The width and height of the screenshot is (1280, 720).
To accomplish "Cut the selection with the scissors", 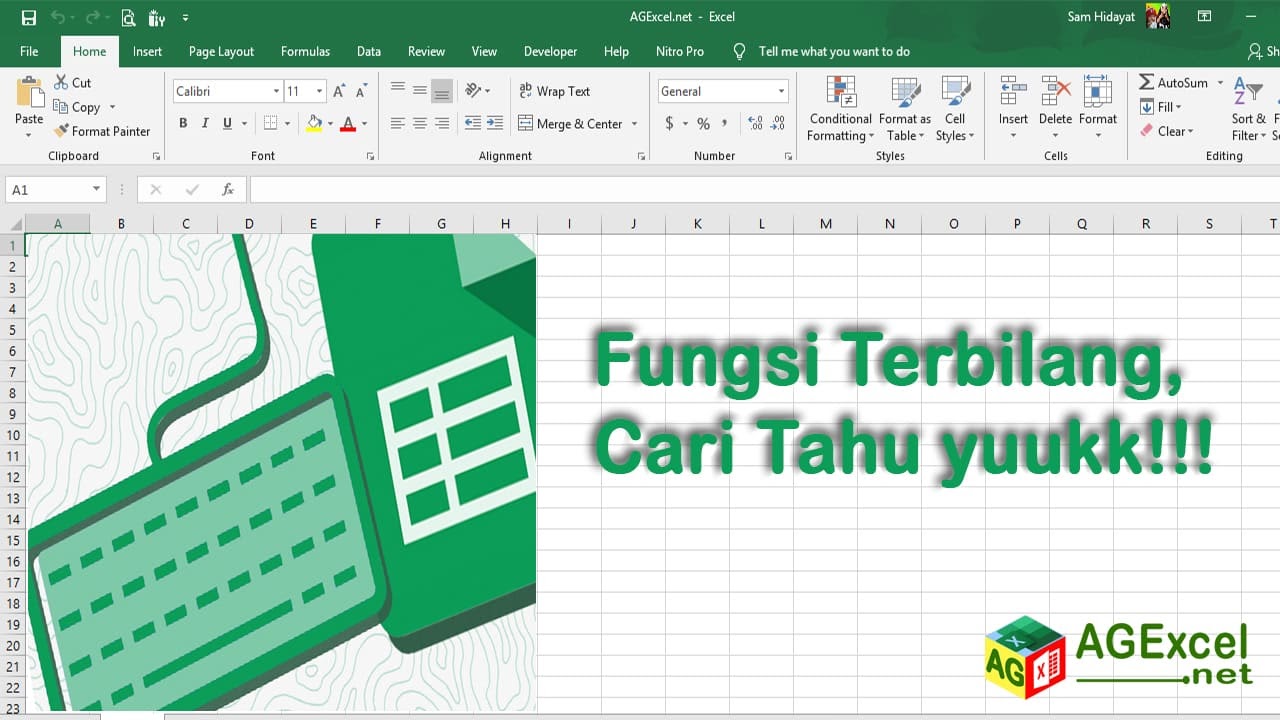I will [62, 83].
